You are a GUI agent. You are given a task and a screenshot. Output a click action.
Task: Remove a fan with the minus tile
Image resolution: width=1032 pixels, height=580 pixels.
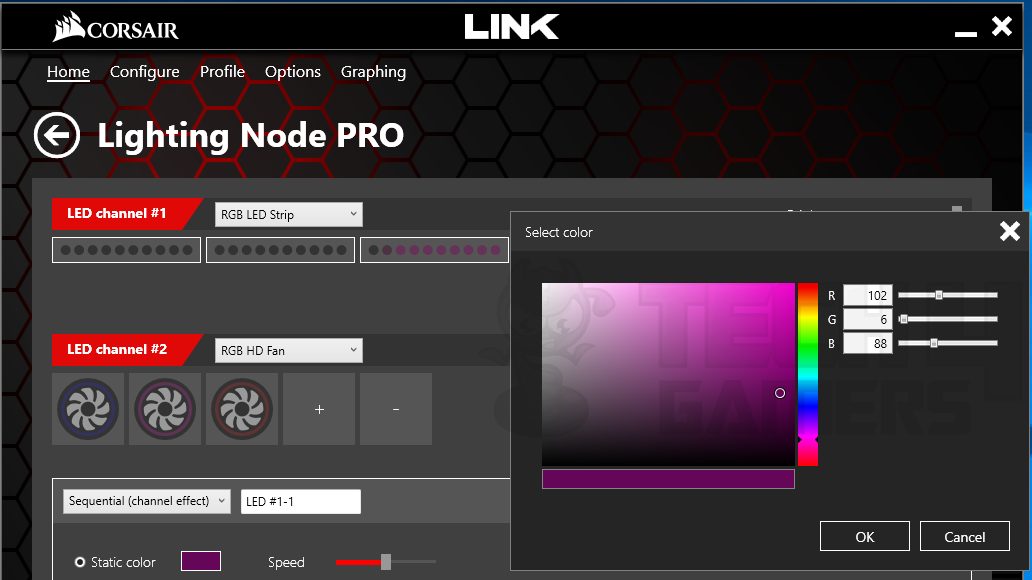click(396, 409)
